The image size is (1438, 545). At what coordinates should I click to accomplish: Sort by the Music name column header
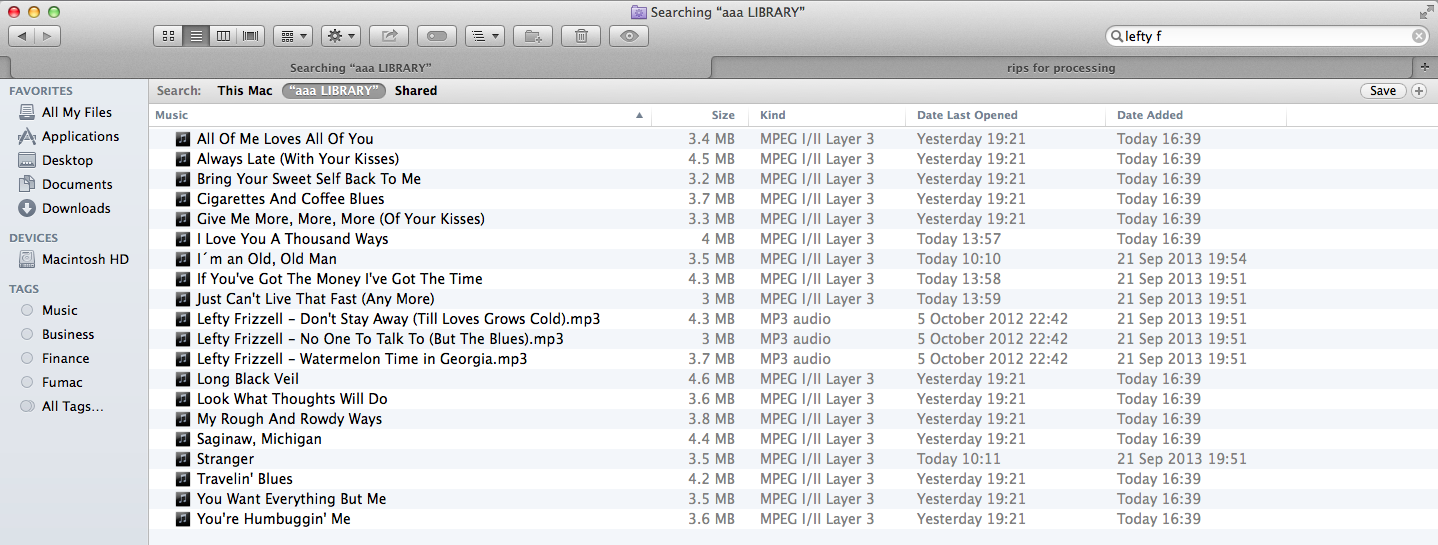point(400,115)
